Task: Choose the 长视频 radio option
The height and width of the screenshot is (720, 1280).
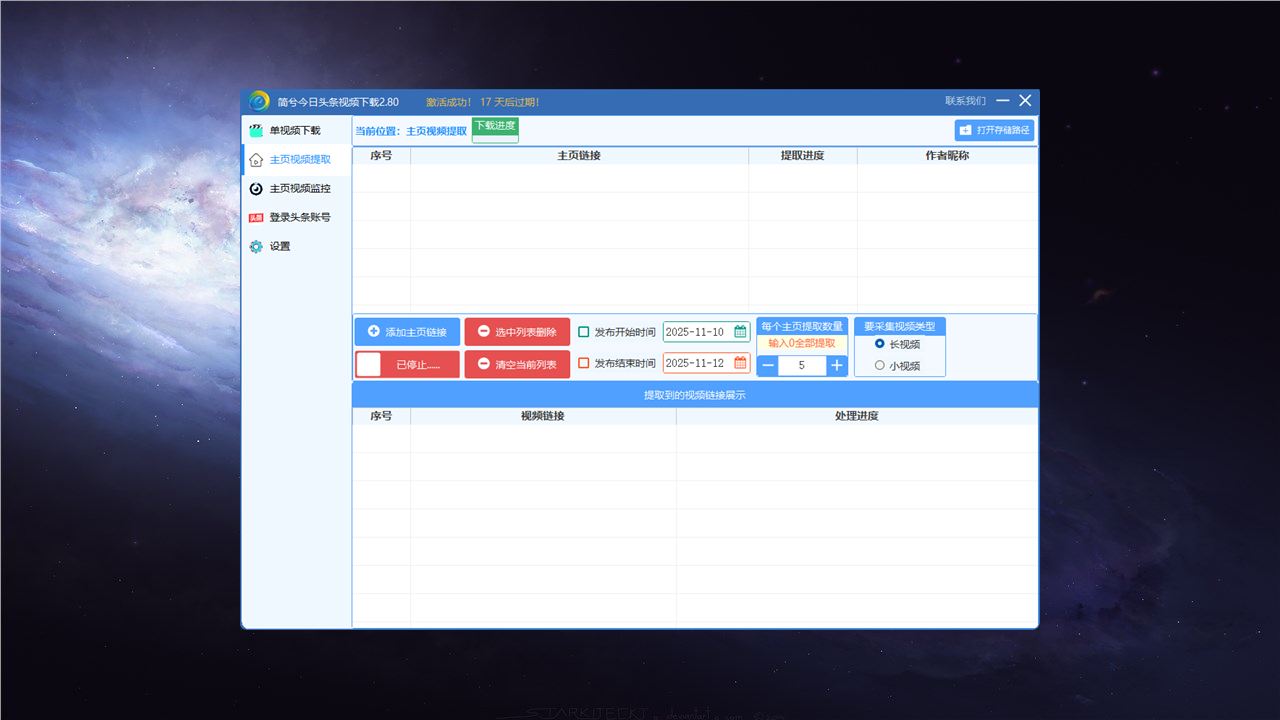Action: pos(880,344)
